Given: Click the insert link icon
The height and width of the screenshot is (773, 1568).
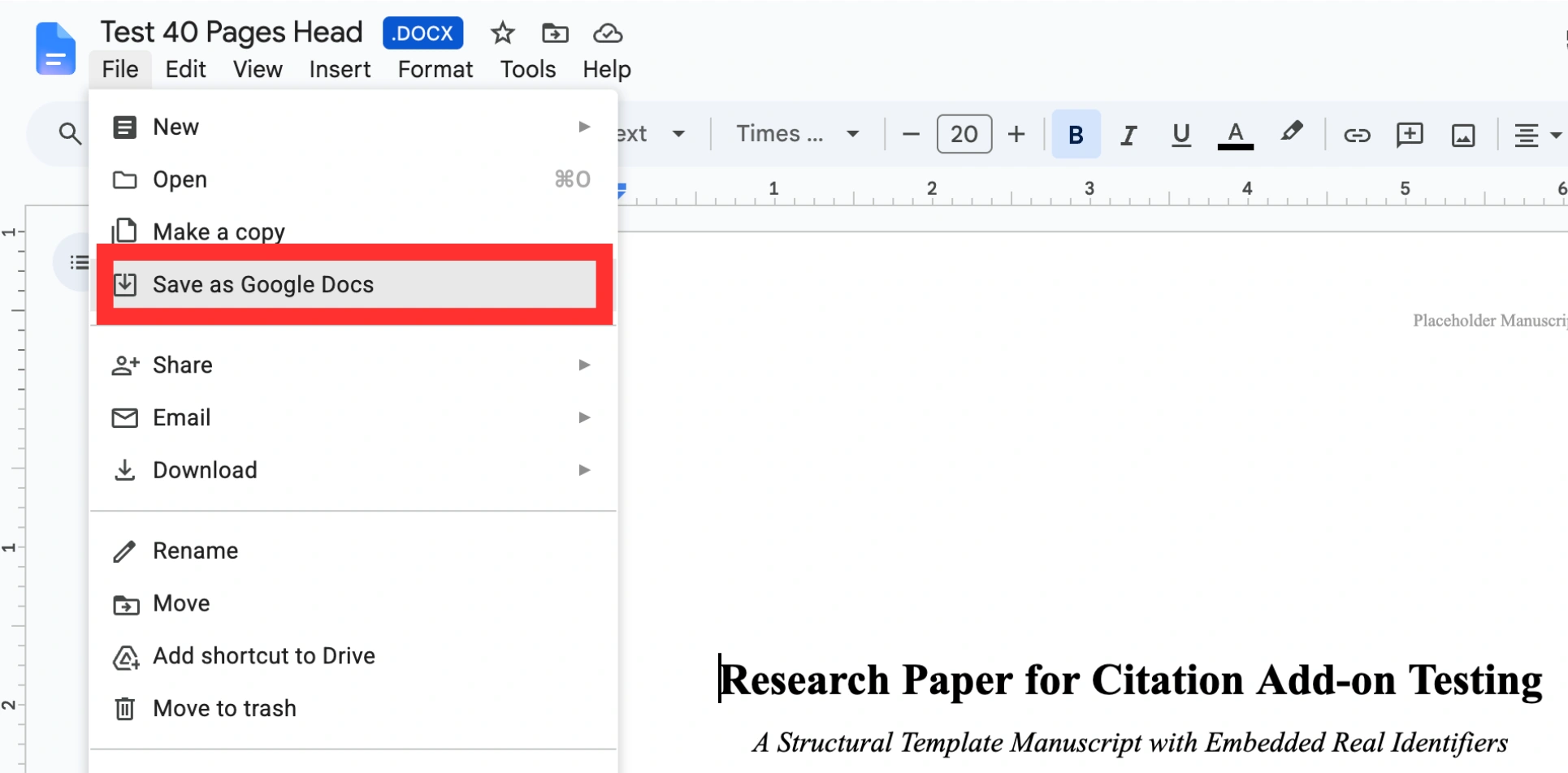Looking at the screenshot, I should 1357,135.
